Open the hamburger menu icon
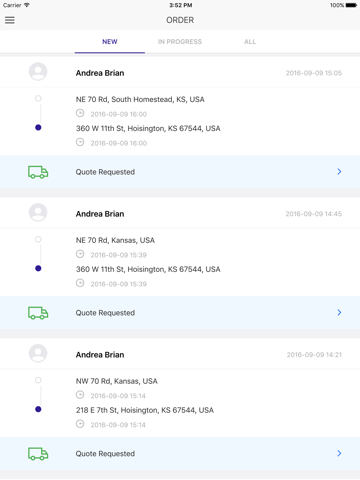Screen dimensions: 360x480 click(10, 20)
